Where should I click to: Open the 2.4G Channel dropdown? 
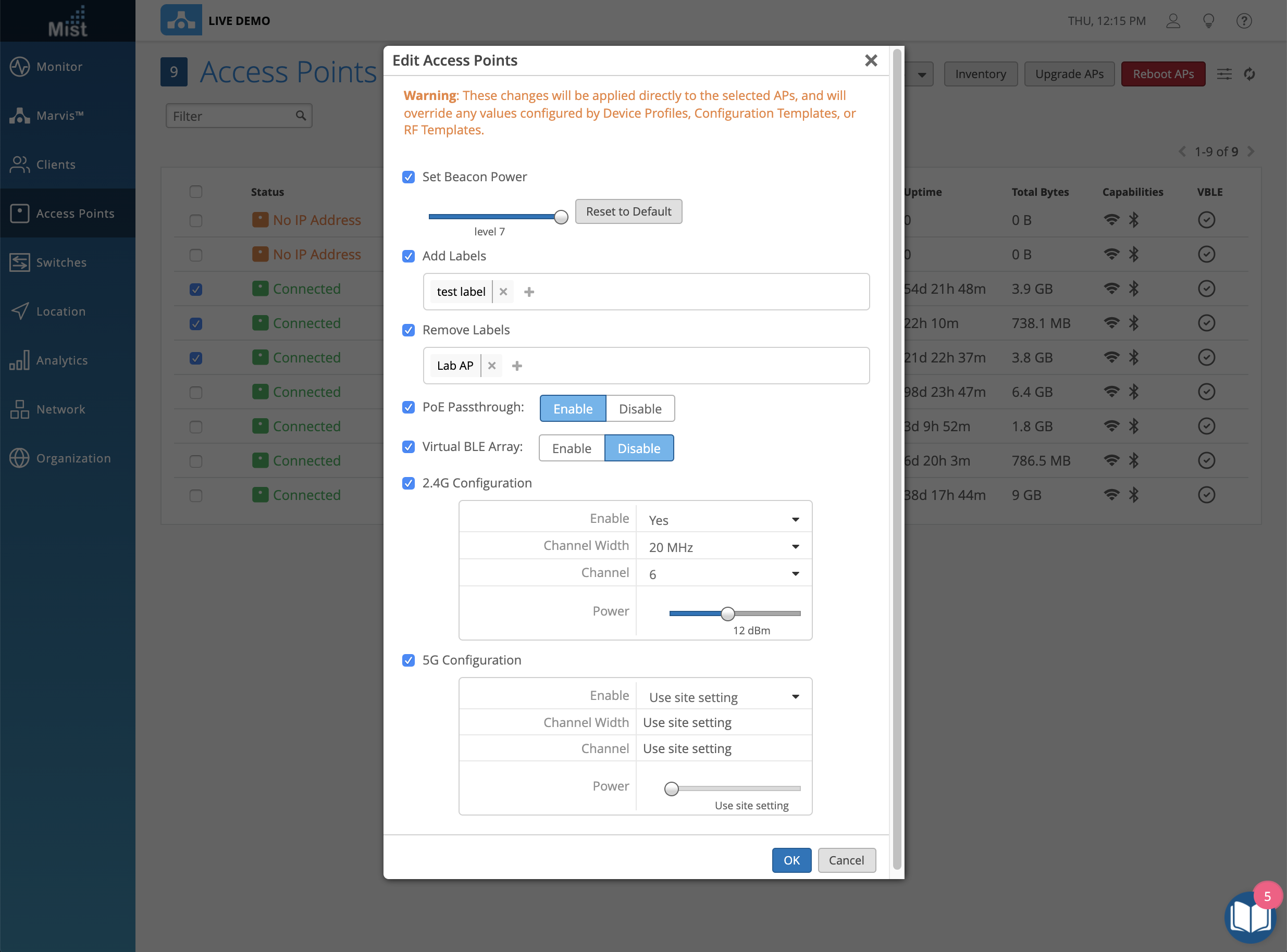[724, 573]
